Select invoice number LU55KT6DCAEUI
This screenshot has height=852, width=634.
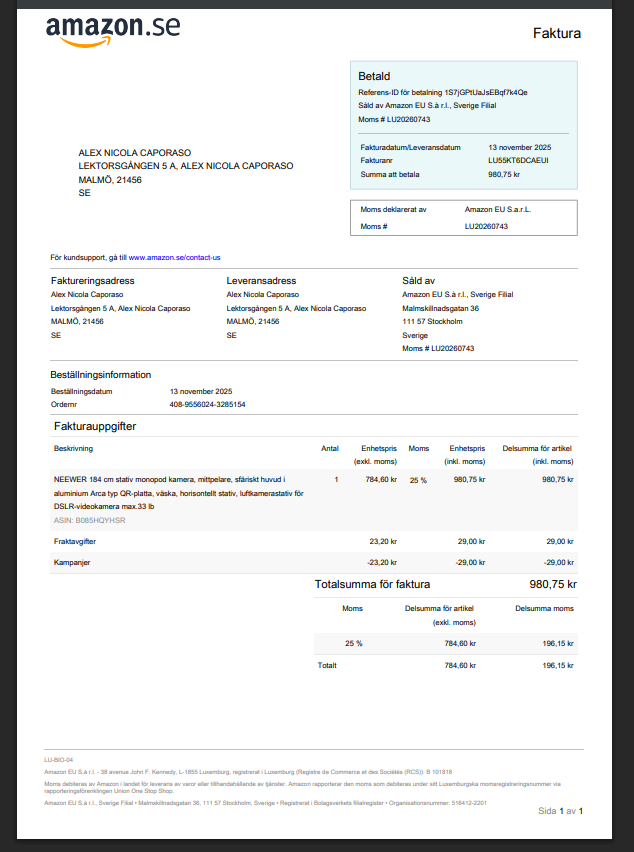pos(518,161)
